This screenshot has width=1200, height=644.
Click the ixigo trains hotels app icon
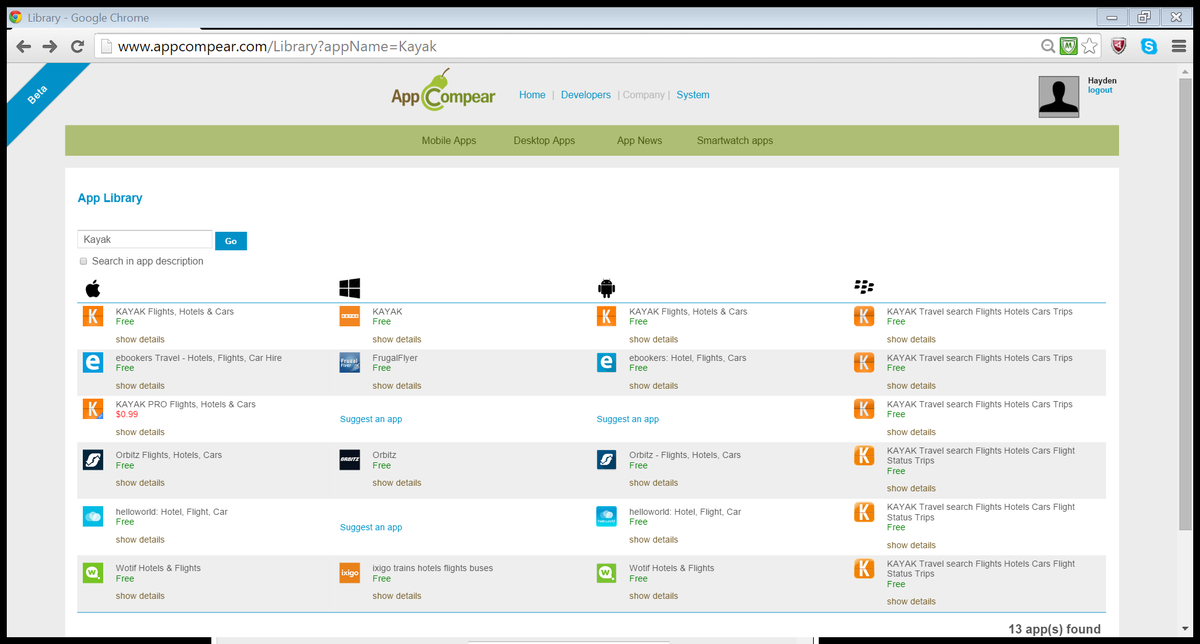(349, 573)
